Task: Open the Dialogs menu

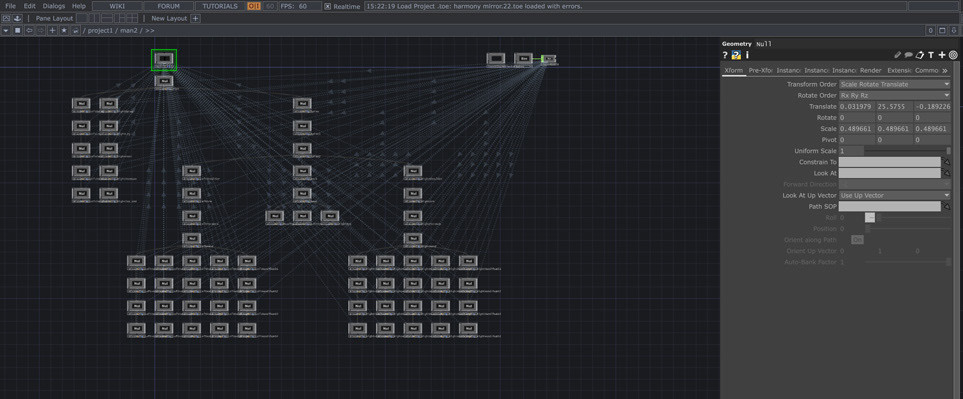Action: click(x=53, y=6)
